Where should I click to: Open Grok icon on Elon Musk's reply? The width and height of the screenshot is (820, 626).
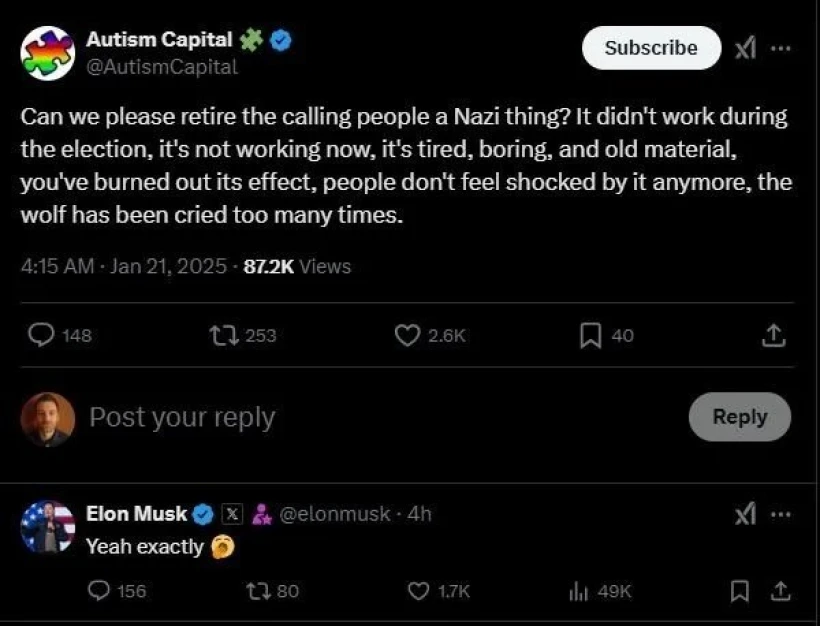pyautogui.click(x=745, y=515)
